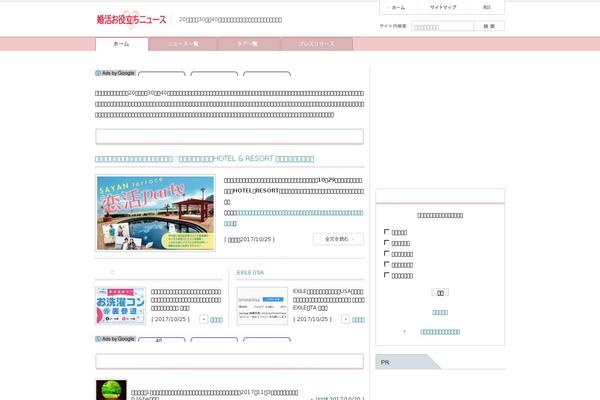
Task: Click the 検索 search button
Action: coord(489,26)
